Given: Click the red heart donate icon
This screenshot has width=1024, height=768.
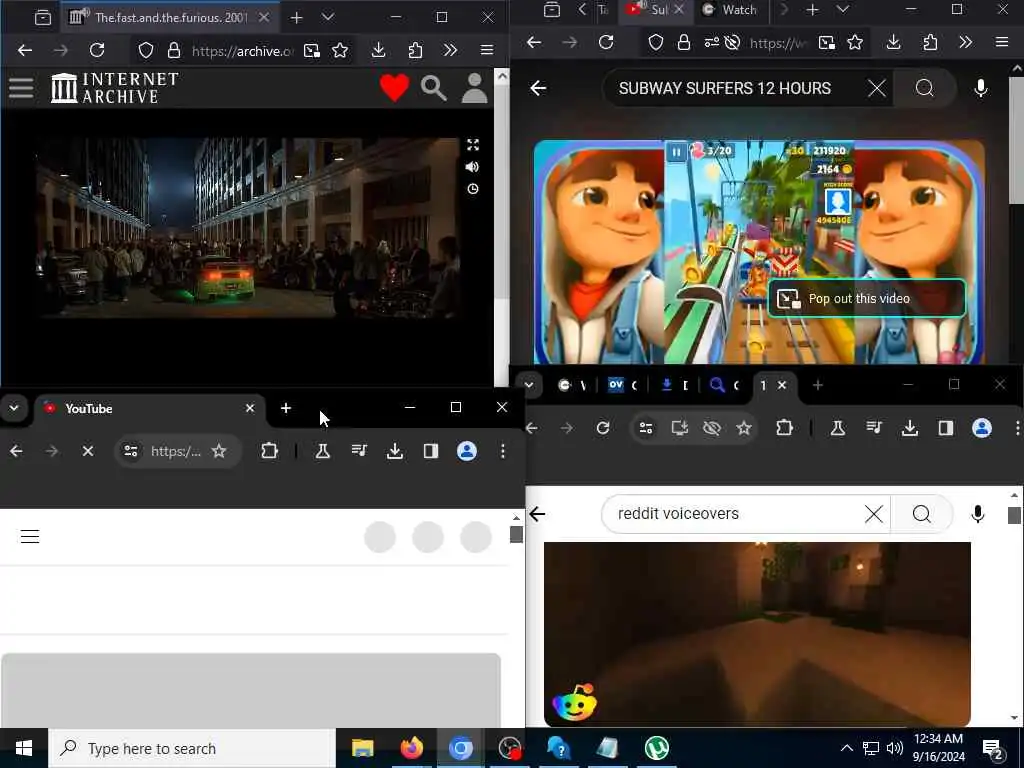Looking at the screenshot, I should coord(394,88).
